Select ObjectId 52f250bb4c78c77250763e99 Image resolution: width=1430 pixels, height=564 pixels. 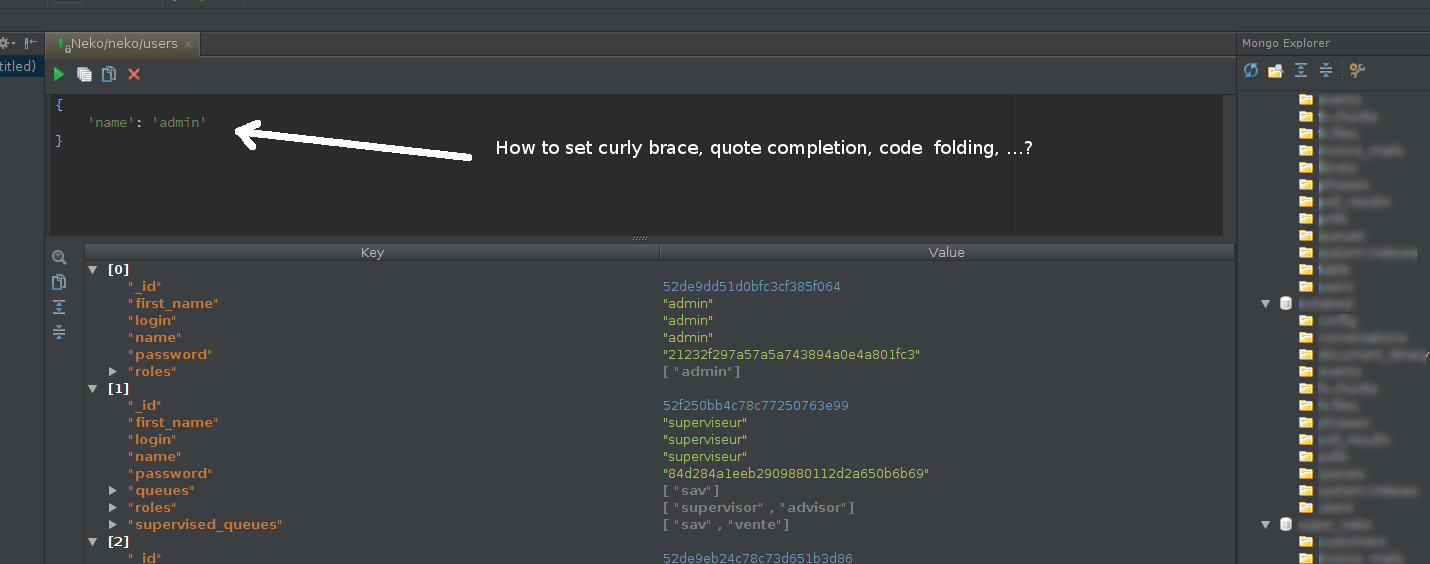(756, 405)
